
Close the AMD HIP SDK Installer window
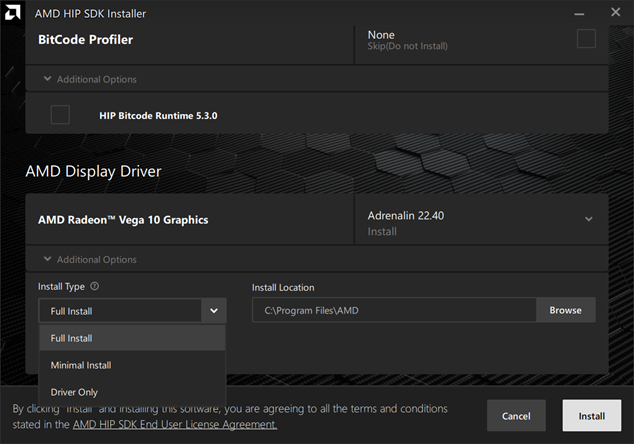tap(615, 12)
